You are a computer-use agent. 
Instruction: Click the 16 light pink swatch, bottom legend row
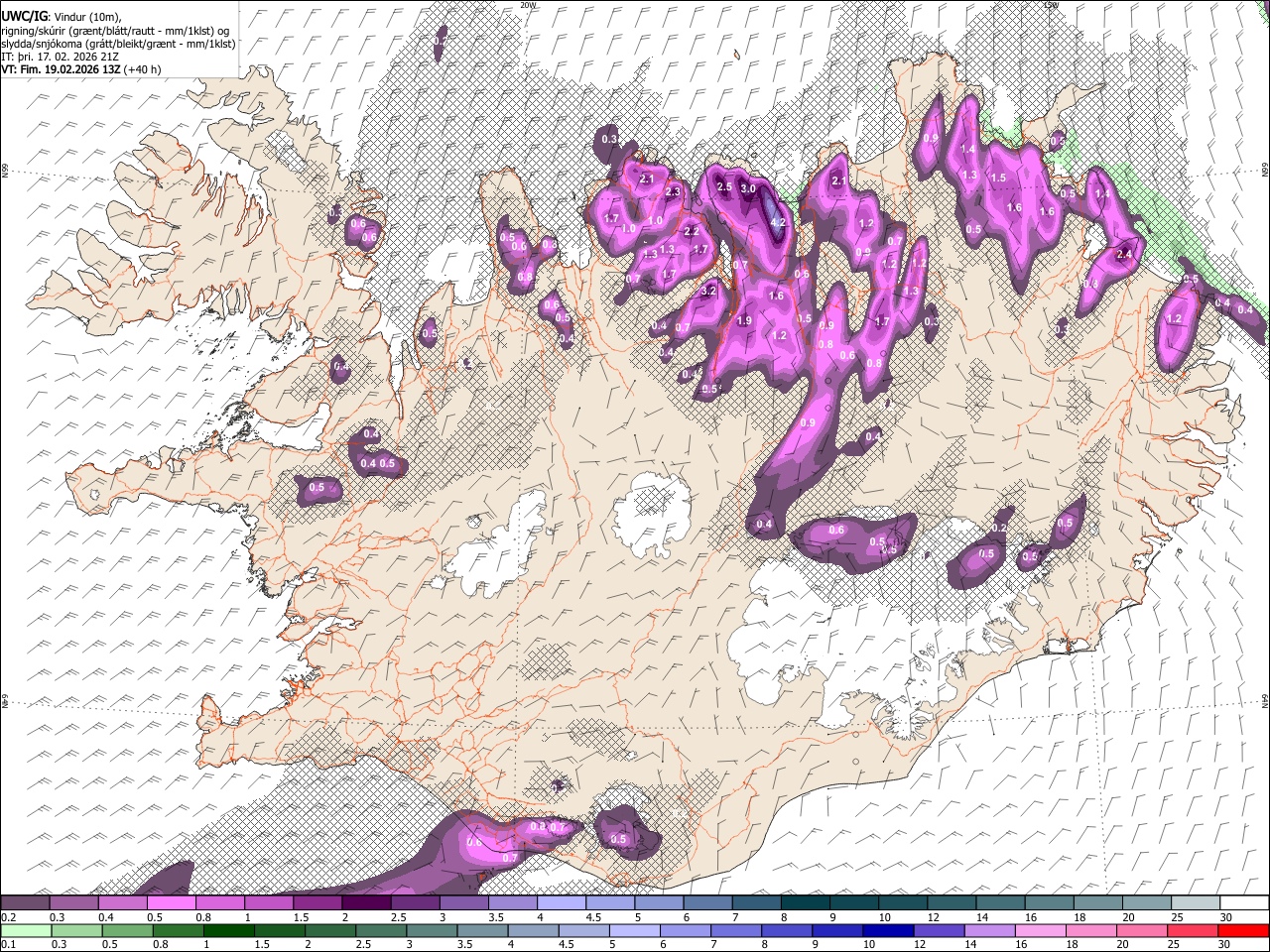coord(1042,931)
